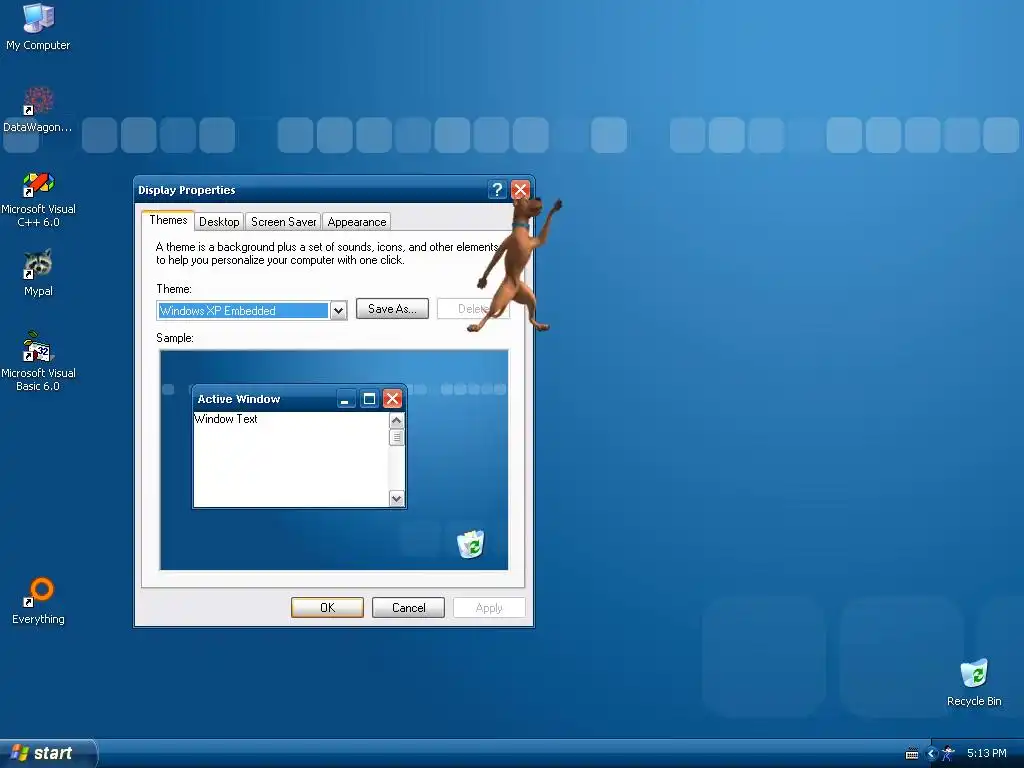Open the Theme dropdown arrow
The height and width of the screenshot is (768, 1024).
338,311
